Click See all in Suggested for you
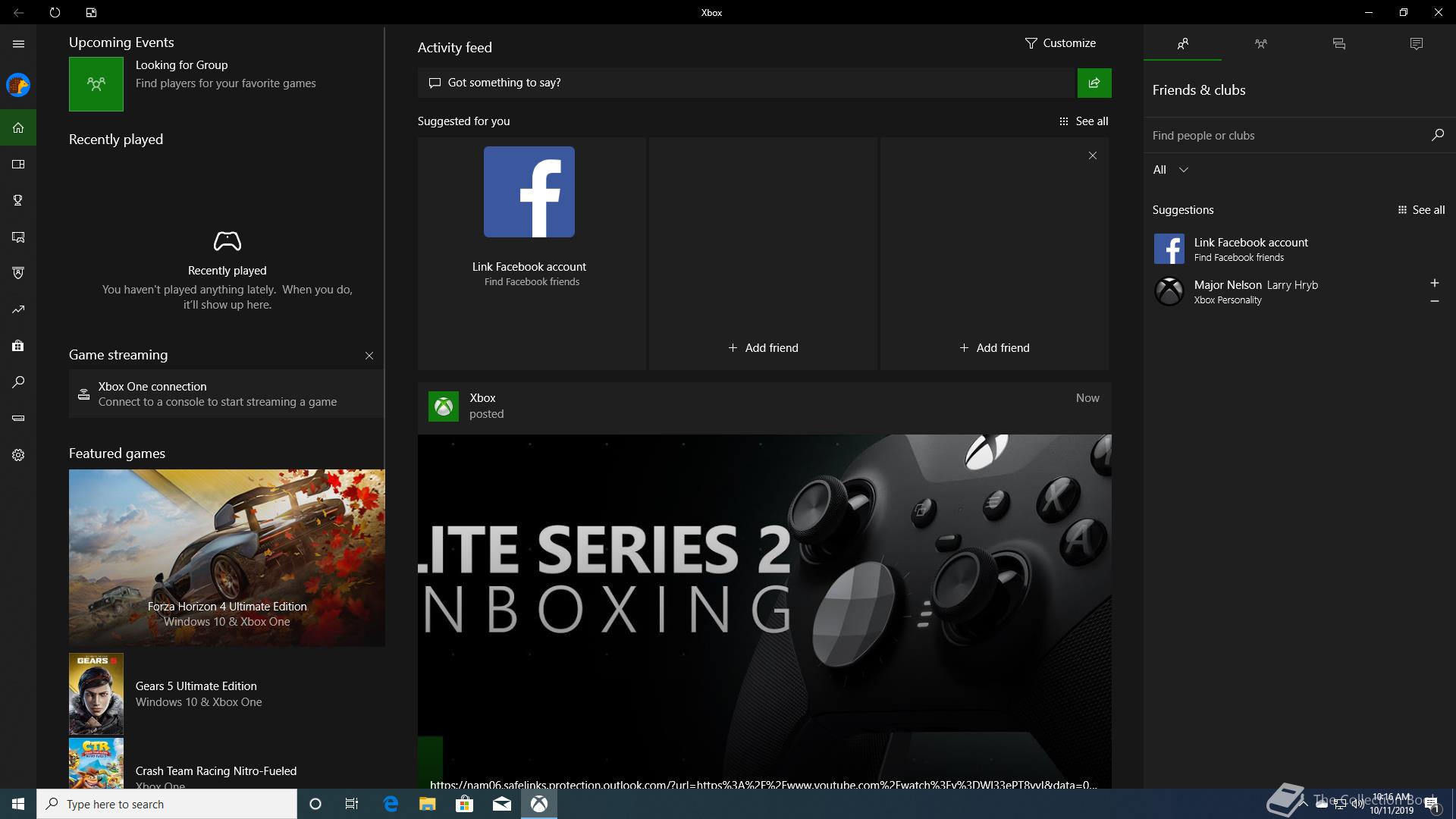 coord(1084,121)
